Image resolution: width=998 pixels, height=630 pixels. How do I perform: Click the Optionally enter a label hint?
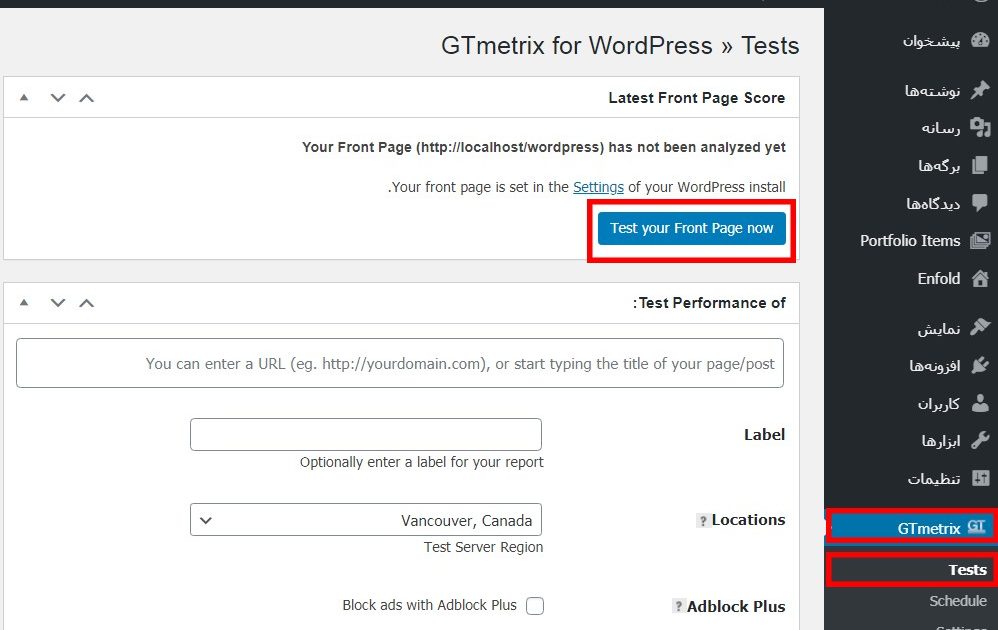421,462
